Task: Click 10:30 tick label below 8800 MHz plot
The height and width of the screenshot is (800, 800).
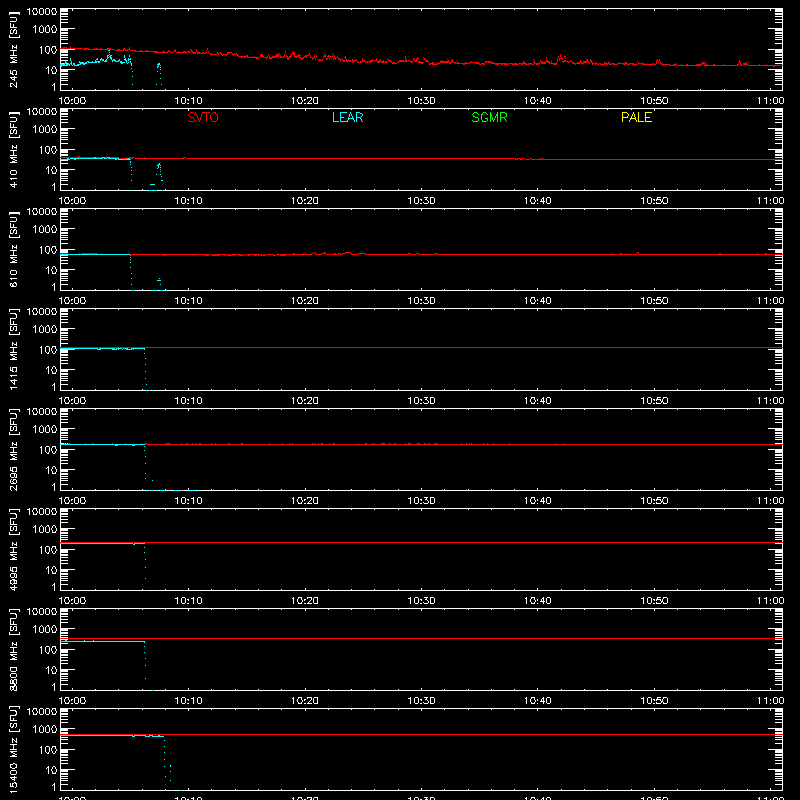Action: (421, 701)
